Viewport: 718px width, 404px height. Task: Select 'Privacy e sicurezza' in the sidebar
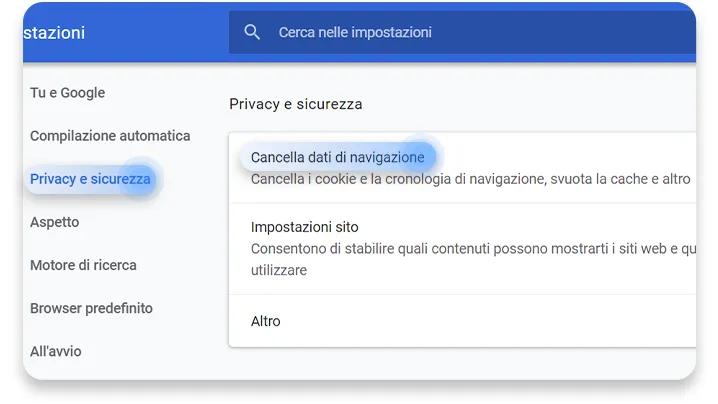pyautogui.click(x=90, y=179)
